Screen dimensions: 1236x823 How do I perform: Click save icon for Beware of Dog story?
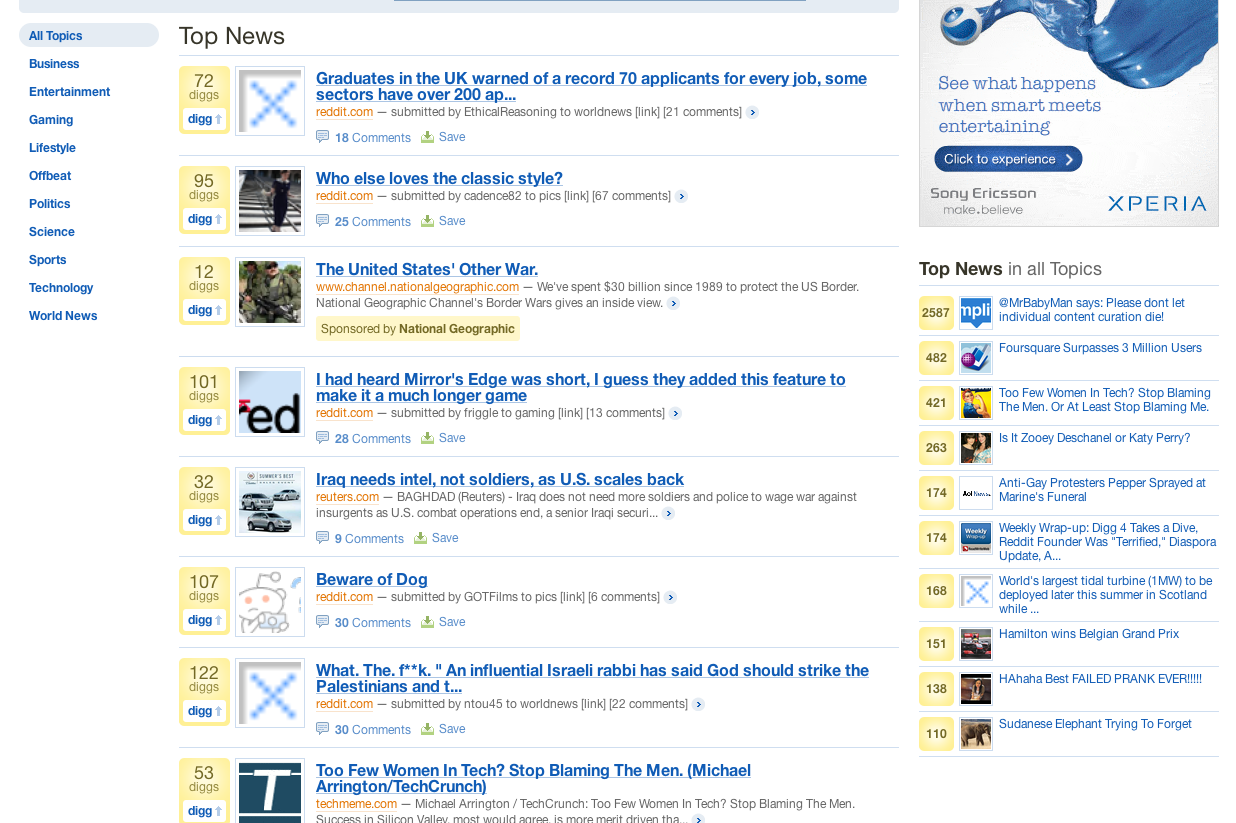pos(427,622)
